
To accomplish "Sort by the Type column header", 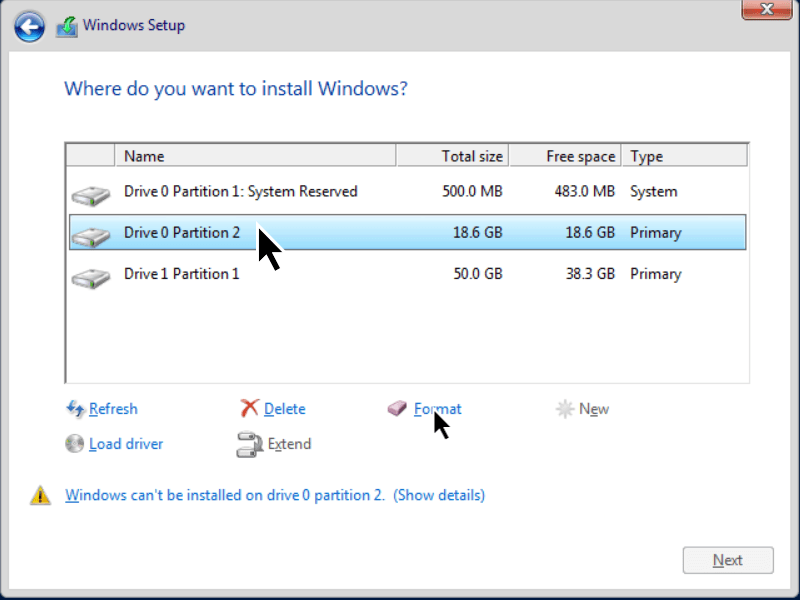I will tap(685, 156).
